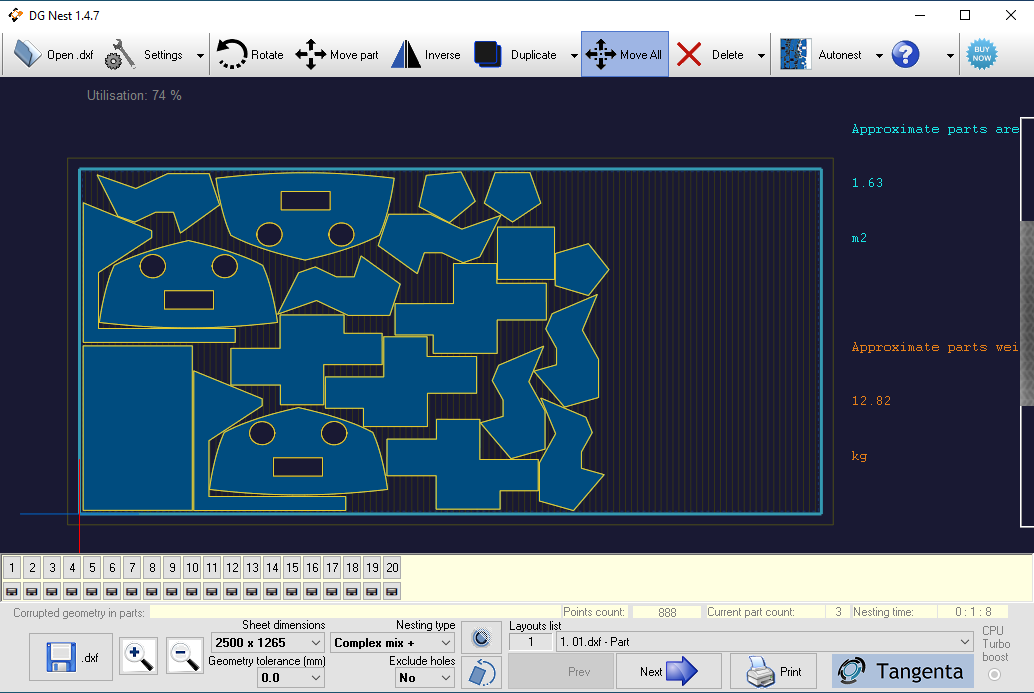Switch to sheet tab 5

coord(91,567)
